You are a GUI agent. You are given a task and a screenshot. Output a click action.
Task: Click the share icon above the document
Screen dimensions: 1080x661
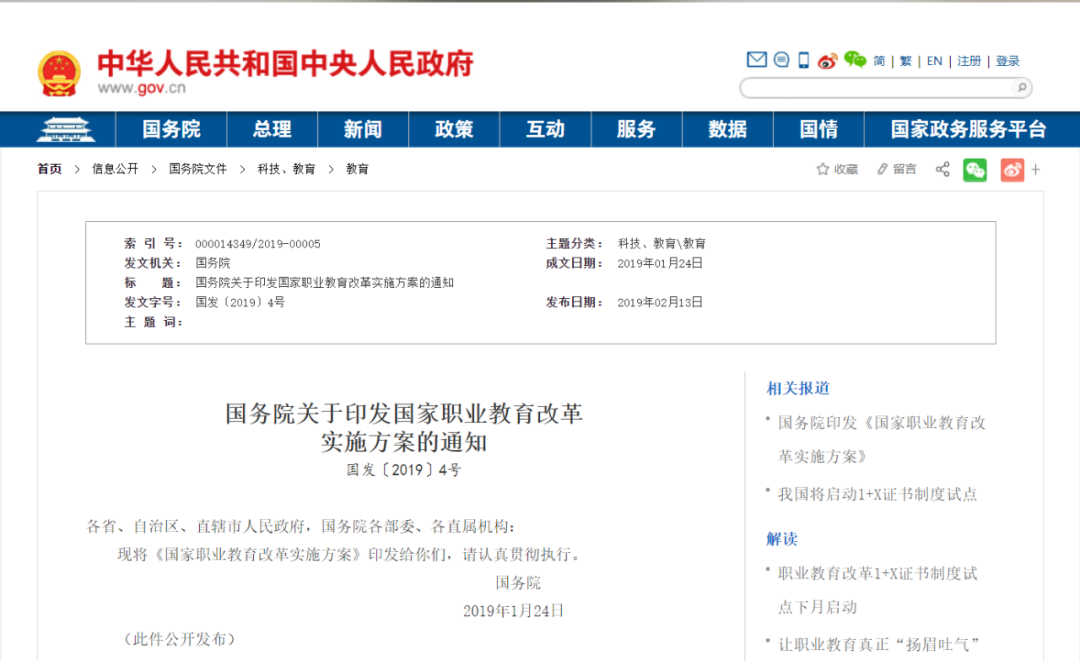pyautogui.click(x=942, y=169)
